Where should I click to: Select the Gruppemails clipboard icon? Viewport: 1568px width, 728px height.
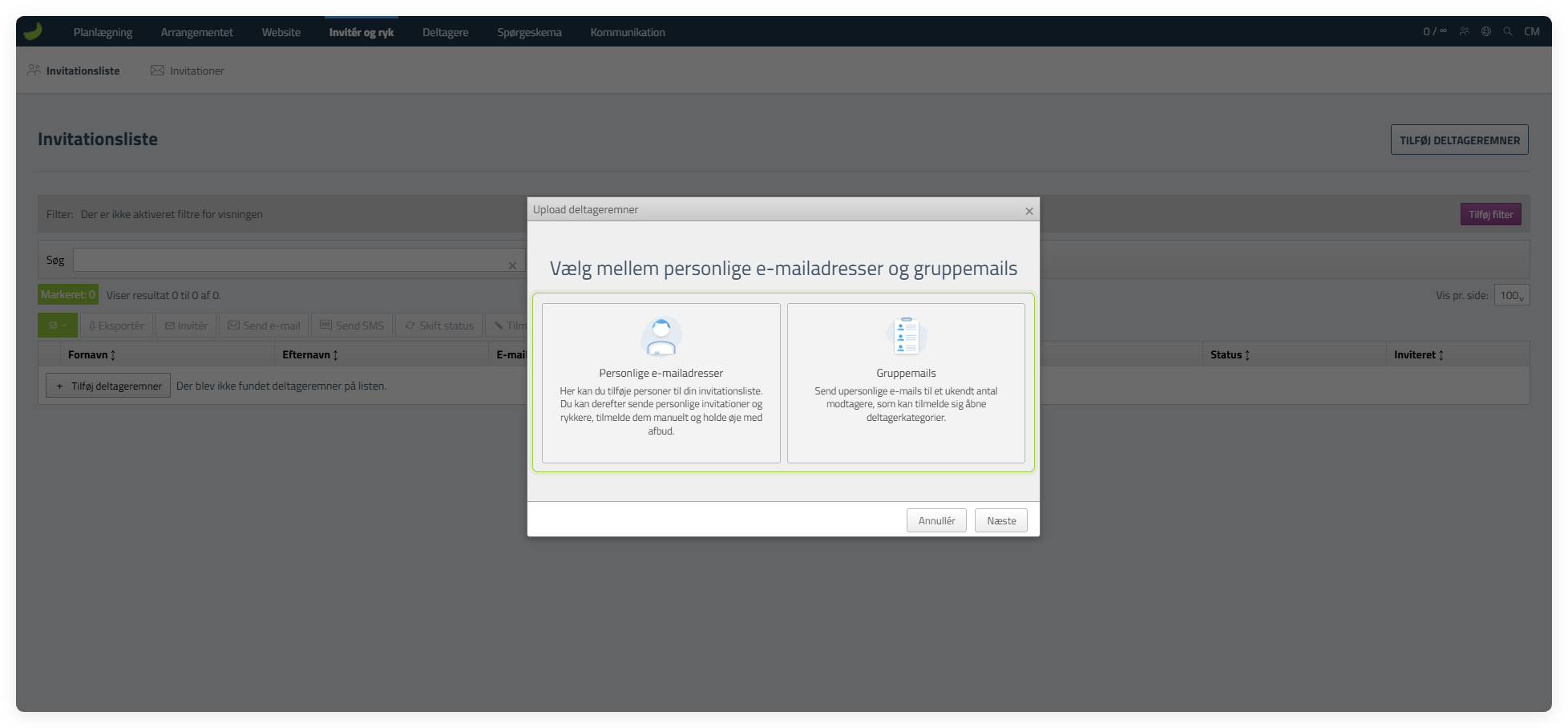pos(907,336)
